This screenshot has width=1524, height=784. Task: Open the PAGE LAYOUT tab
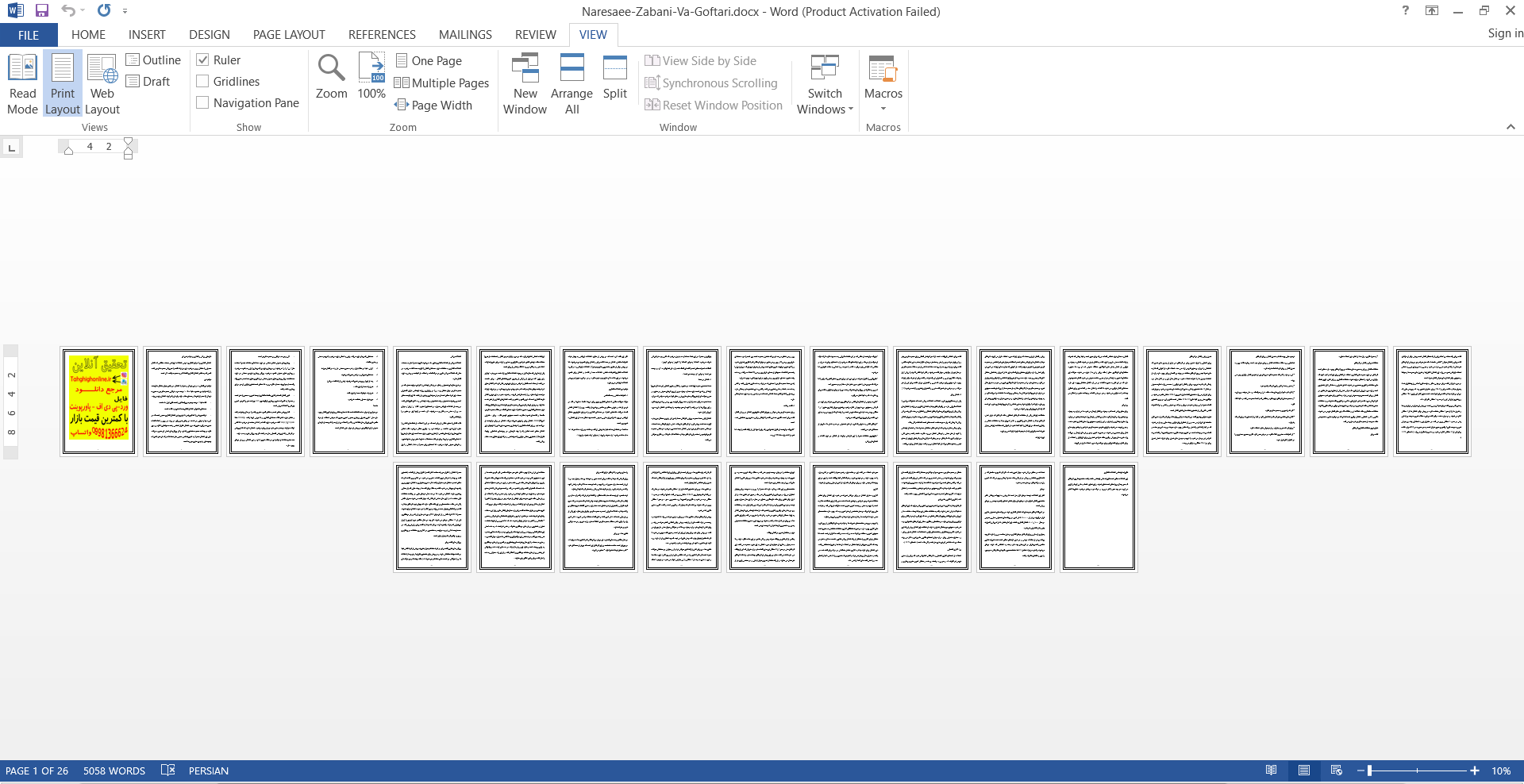tap(289, 35)
